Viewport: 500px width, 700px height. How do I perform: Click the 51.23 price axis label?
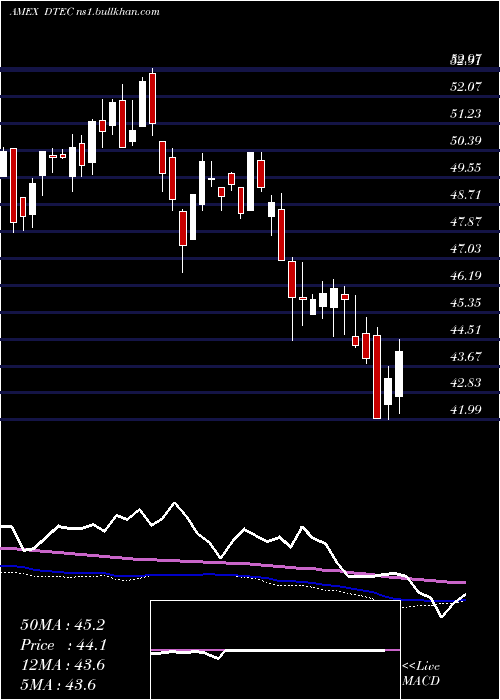pos(466,114)
